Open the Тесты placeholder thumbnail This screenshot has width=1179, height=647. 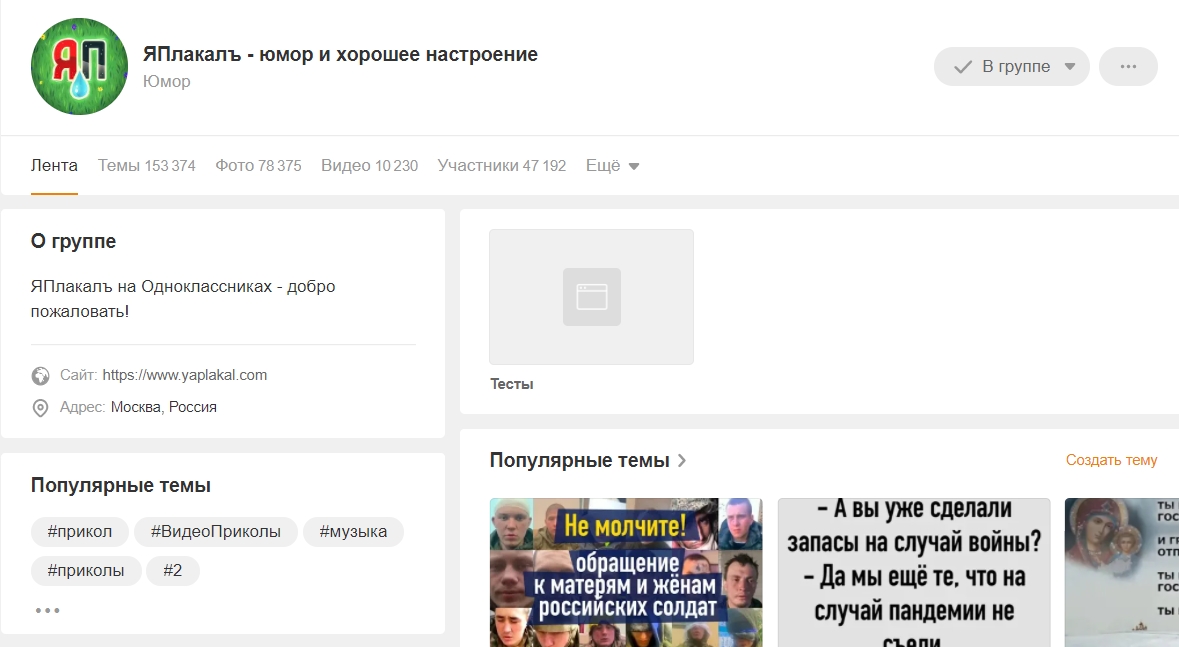click(x=592, y=297)
